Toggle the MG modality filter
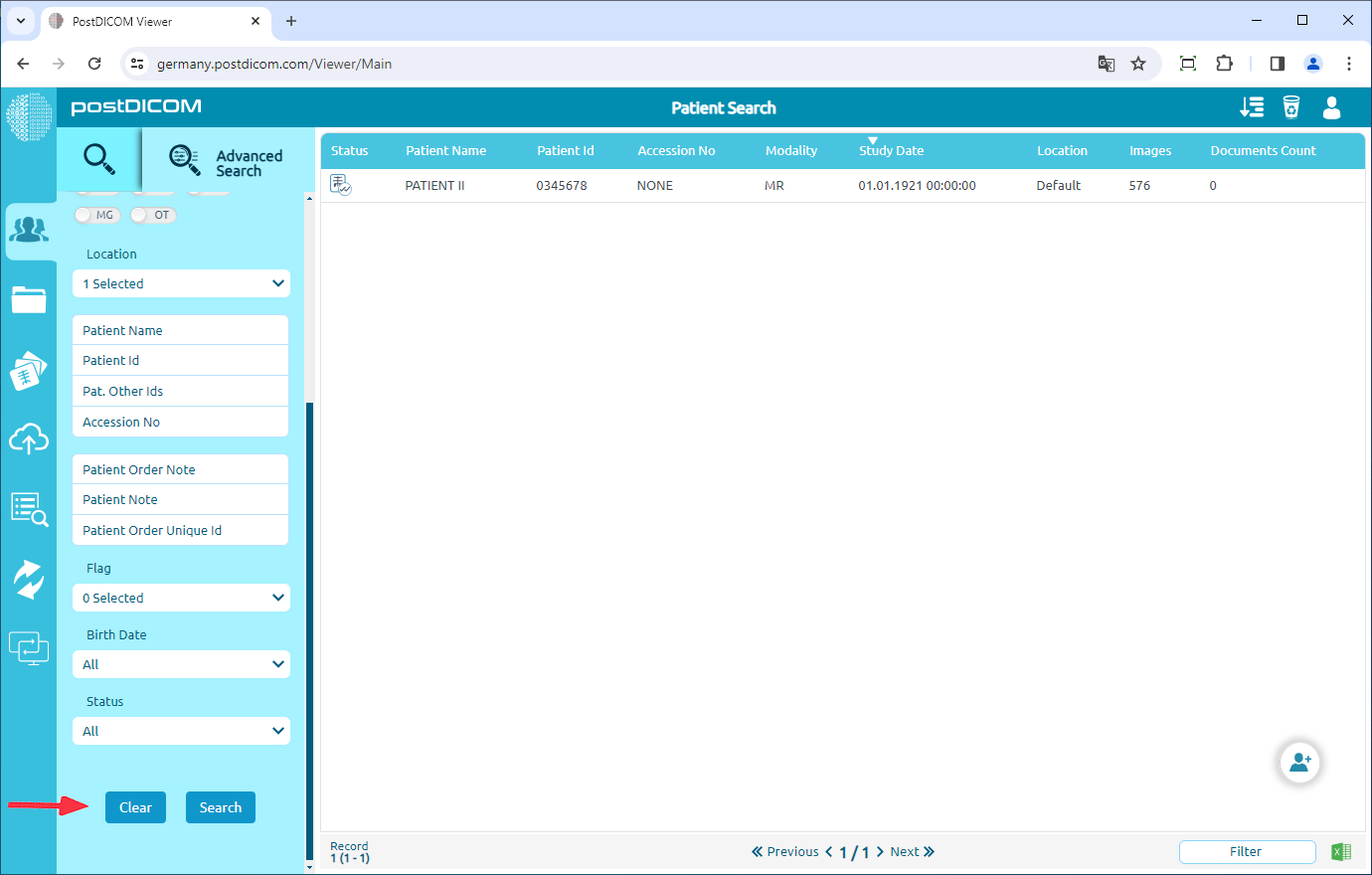The image size is (1372, 875). [96, 215]
